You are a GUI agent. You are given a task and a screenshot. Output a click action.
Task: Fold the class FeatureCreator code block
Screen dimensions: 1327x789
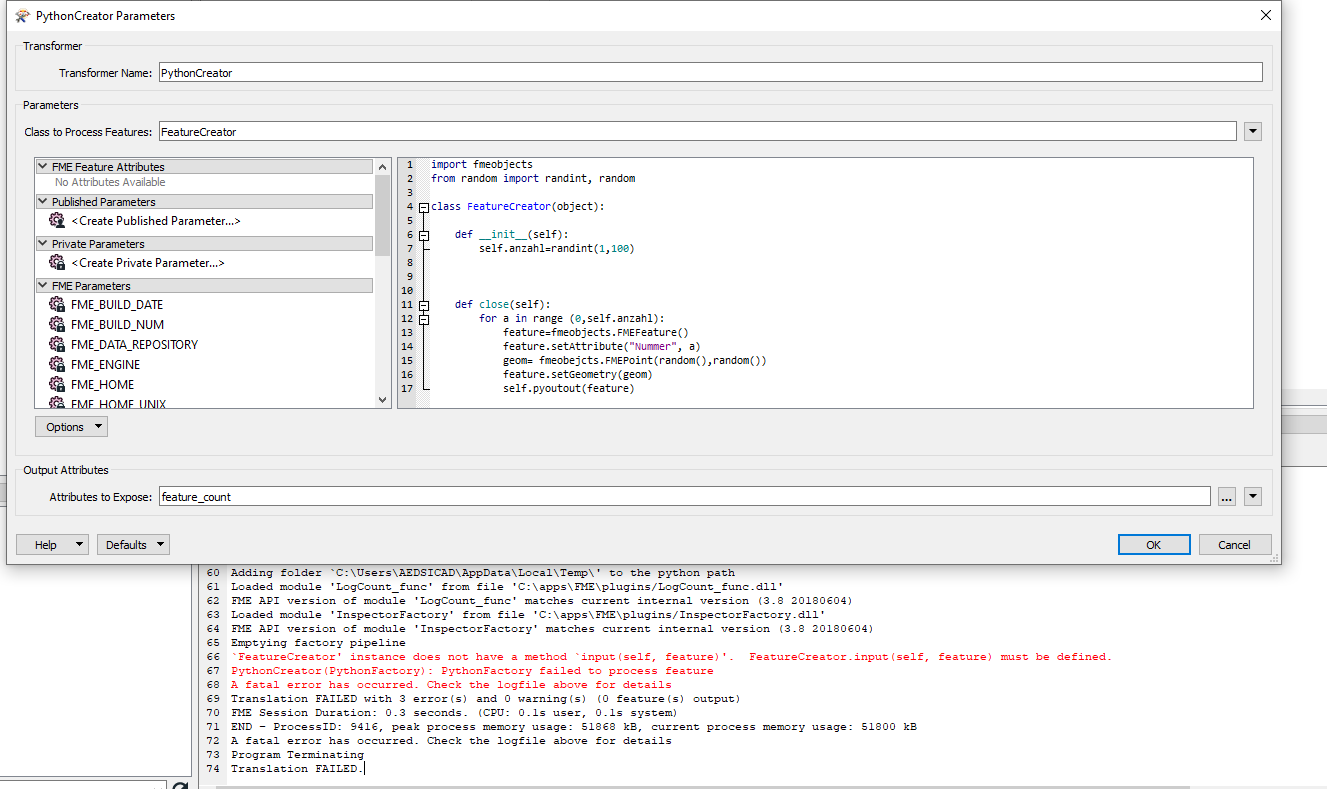pos(424,207)
